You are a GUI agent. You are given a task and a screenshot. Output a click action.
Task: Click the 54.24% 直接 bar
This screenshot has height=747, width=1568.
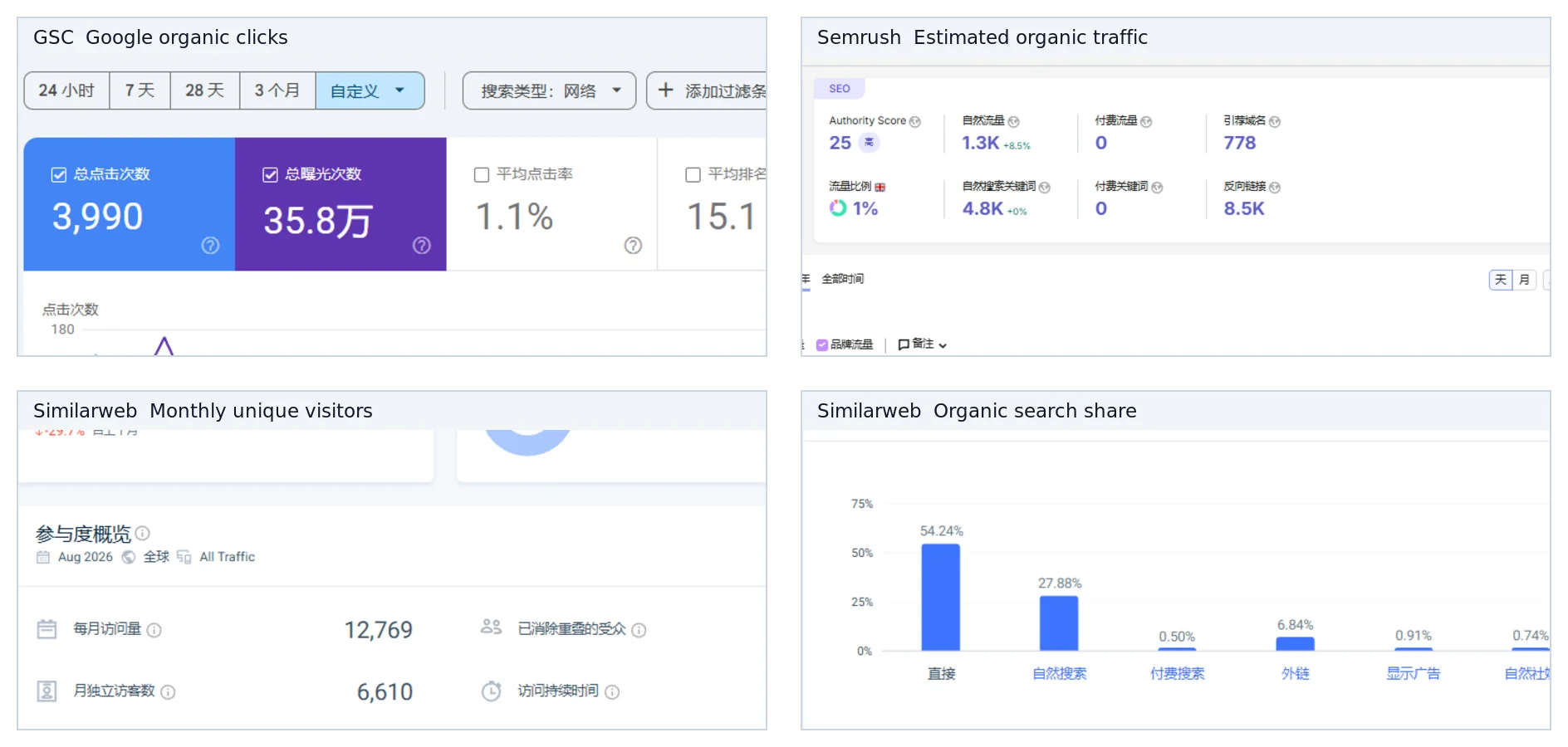[x=941, y=597]
